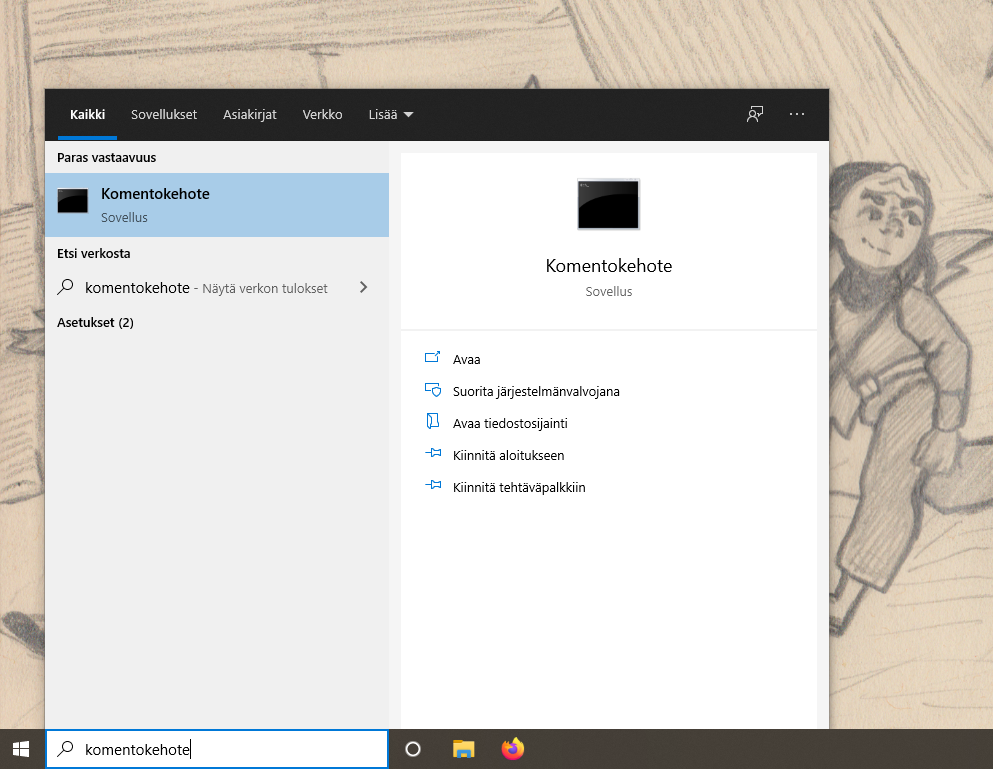Image resolution: width=993 pixels, height=769 pixels.
Task: Open the Windows Start menu
Action: [x=21, y=749]
